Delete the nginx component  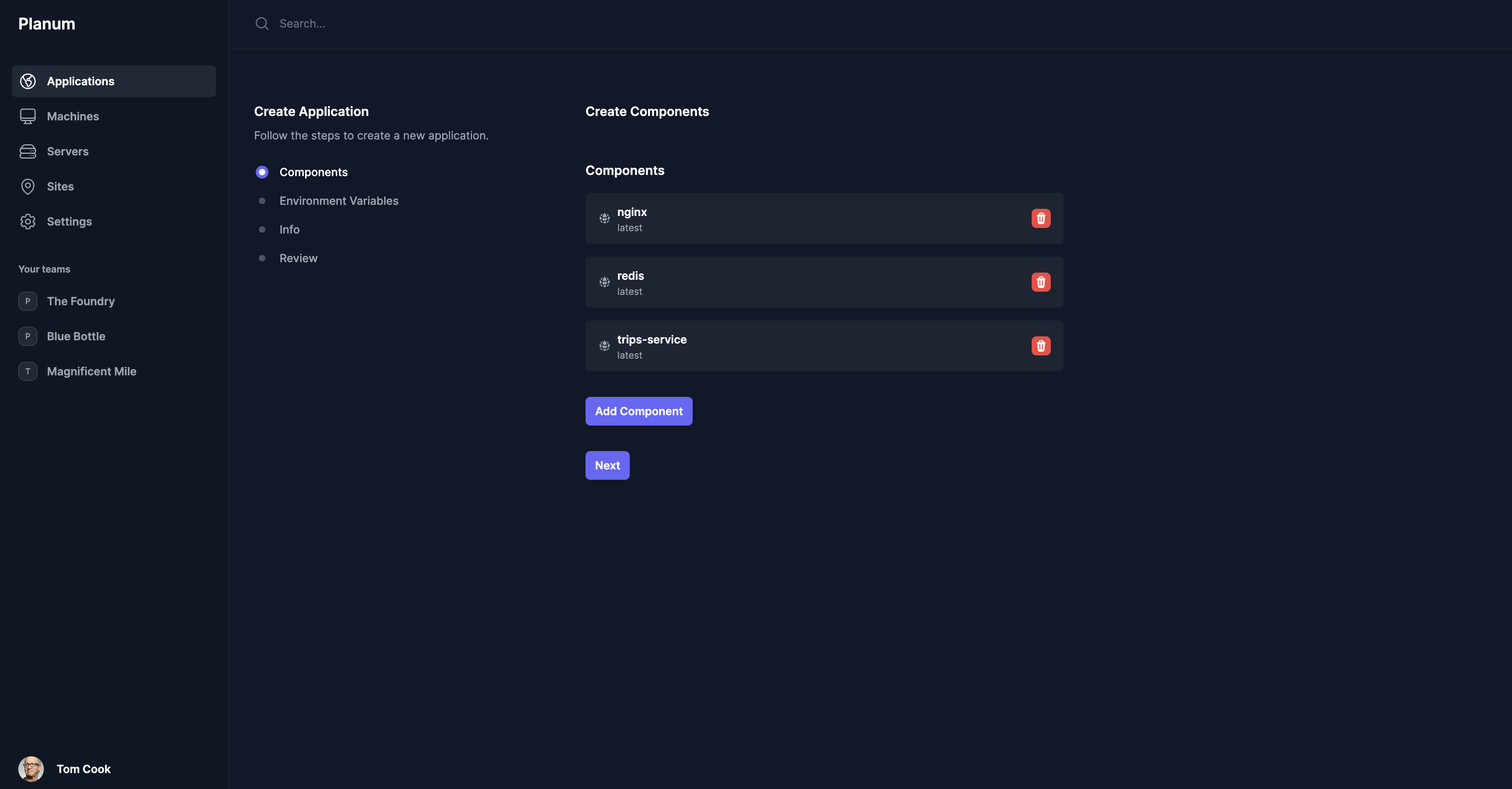coord(1041,218)
